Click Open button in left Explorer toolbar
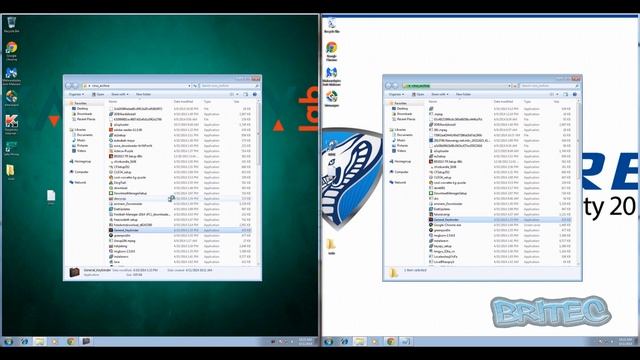Screen dimensions: 640x360 (x=98, y=94)
